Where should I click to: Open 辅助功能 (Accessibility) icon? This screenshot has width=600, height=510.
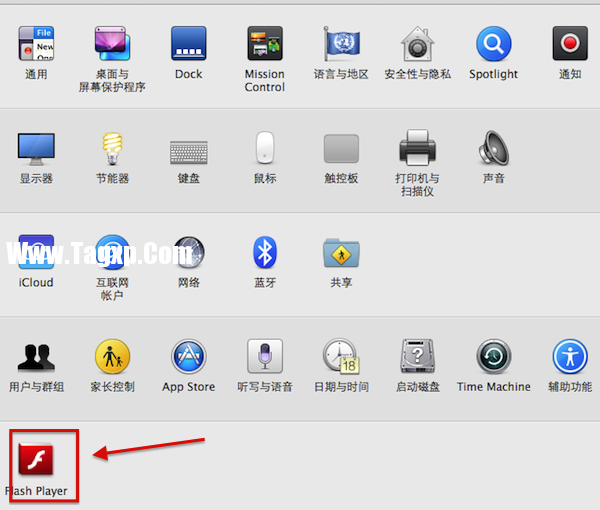point(570,356)
